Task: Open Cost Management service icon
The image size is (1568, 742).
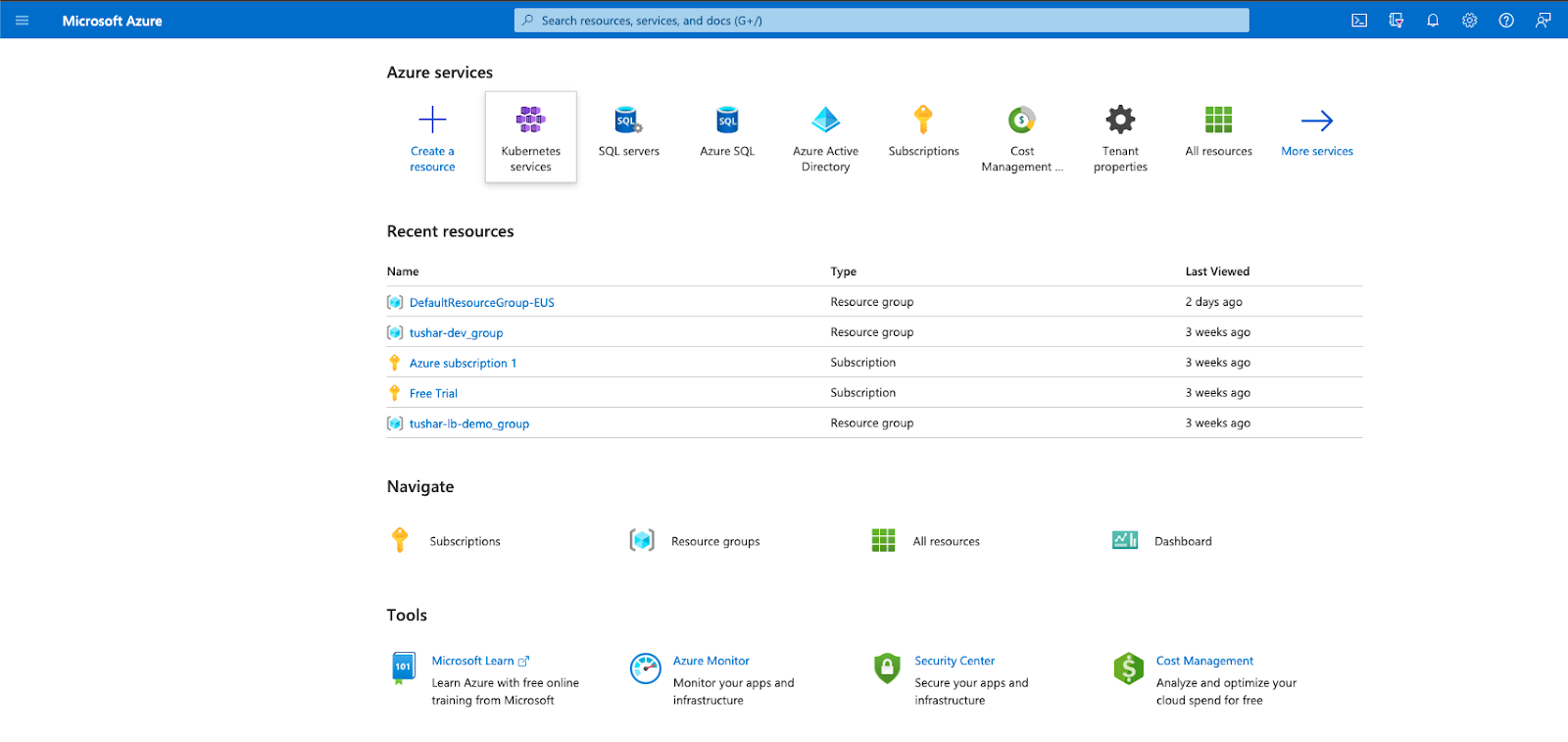Action: tap(1022, 120)
